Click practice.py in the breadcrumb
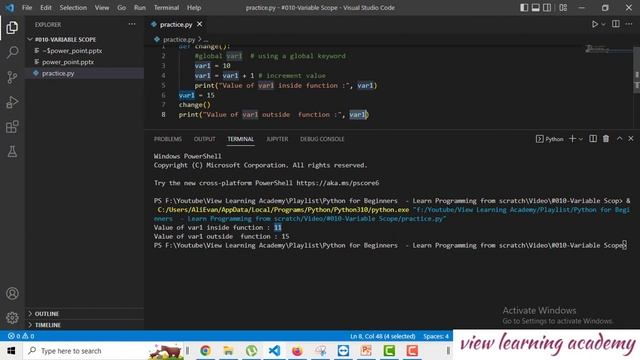The height and width of the screenshot is (360, 640). click(x=179, y=40)
